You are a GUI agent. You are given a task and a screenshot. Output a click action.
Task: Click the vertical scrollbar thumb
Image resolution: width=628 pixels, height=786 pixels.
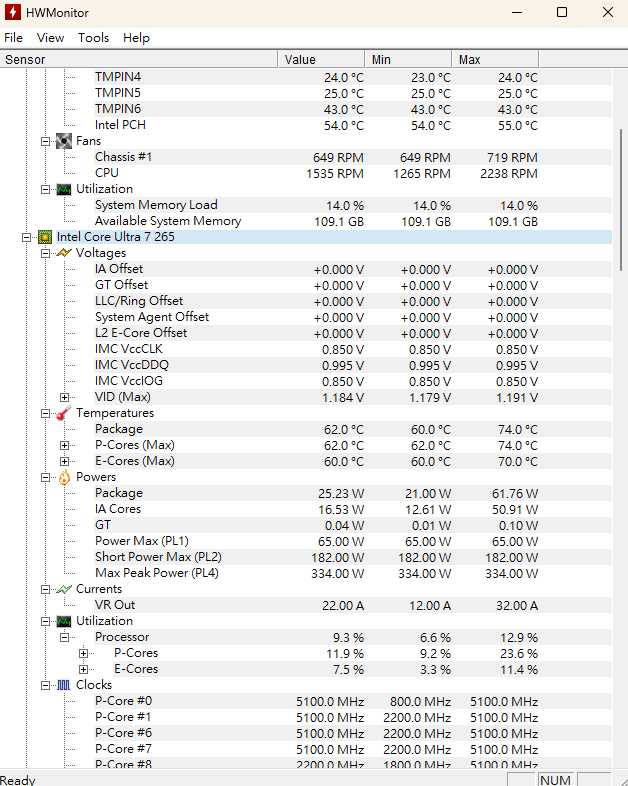(621, 201)
